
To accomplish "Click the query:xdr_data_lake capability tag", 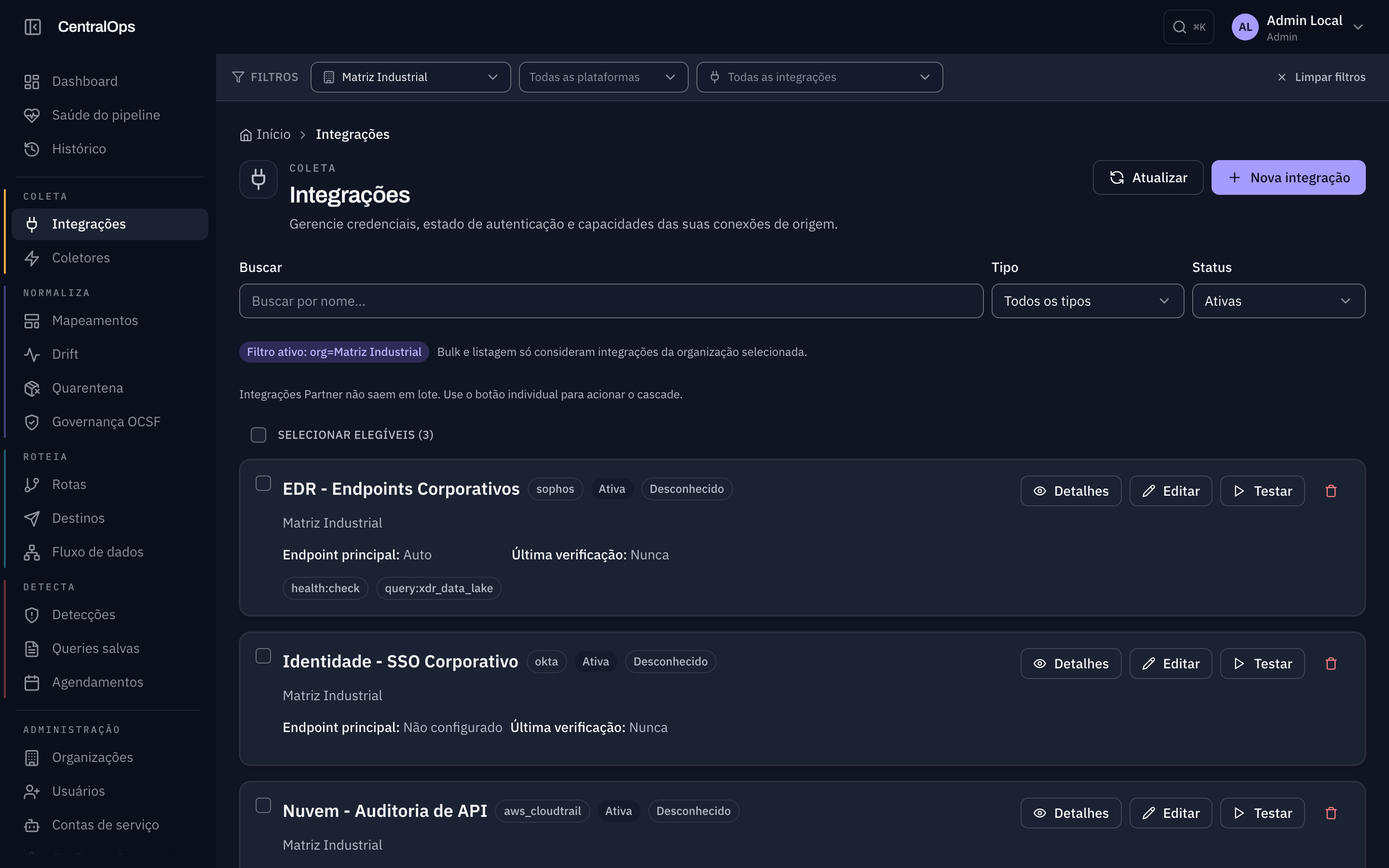I will coord(438,588).
